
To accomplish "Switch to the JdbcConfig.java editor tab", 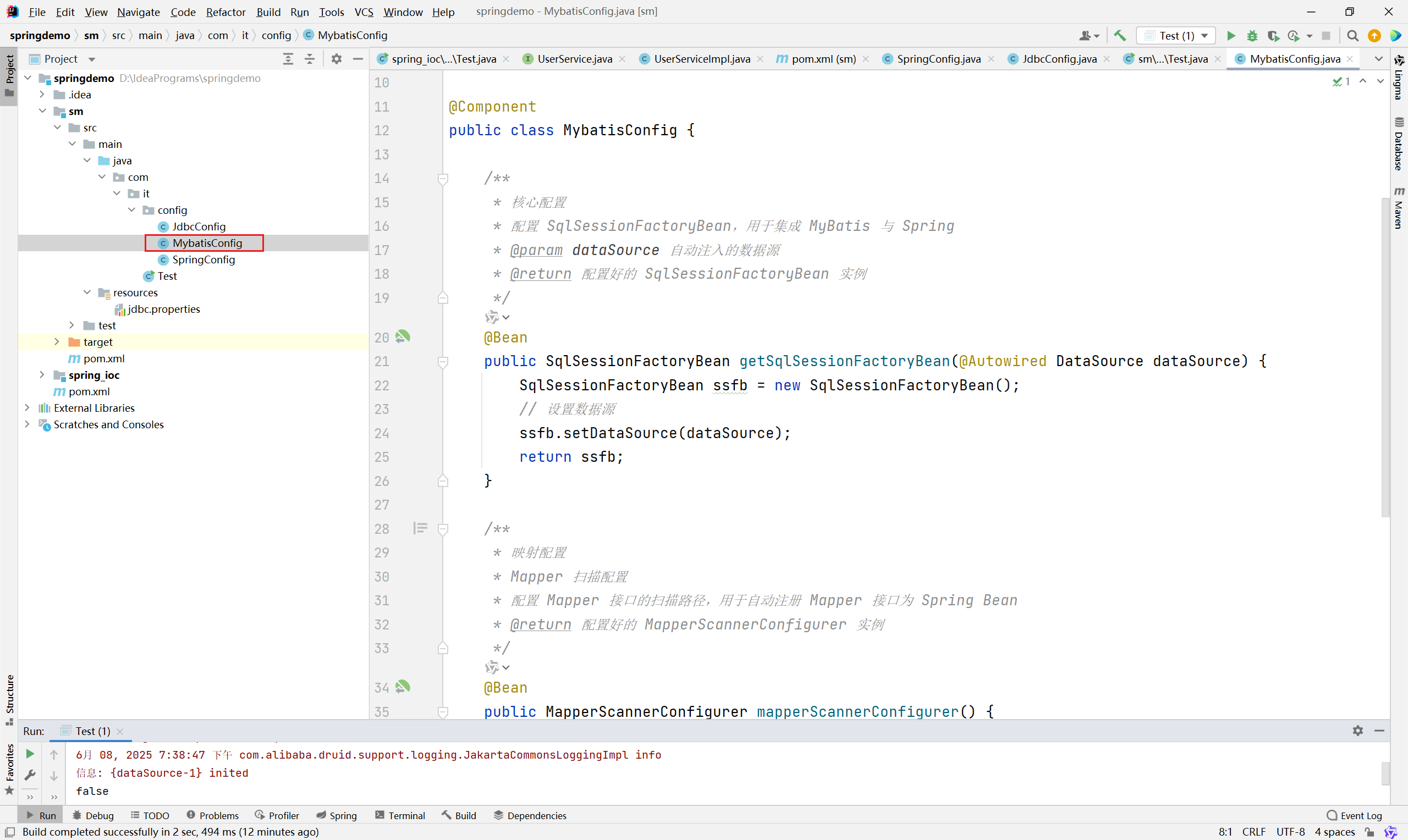I will pyautogui.click(x=1059, y=59).
